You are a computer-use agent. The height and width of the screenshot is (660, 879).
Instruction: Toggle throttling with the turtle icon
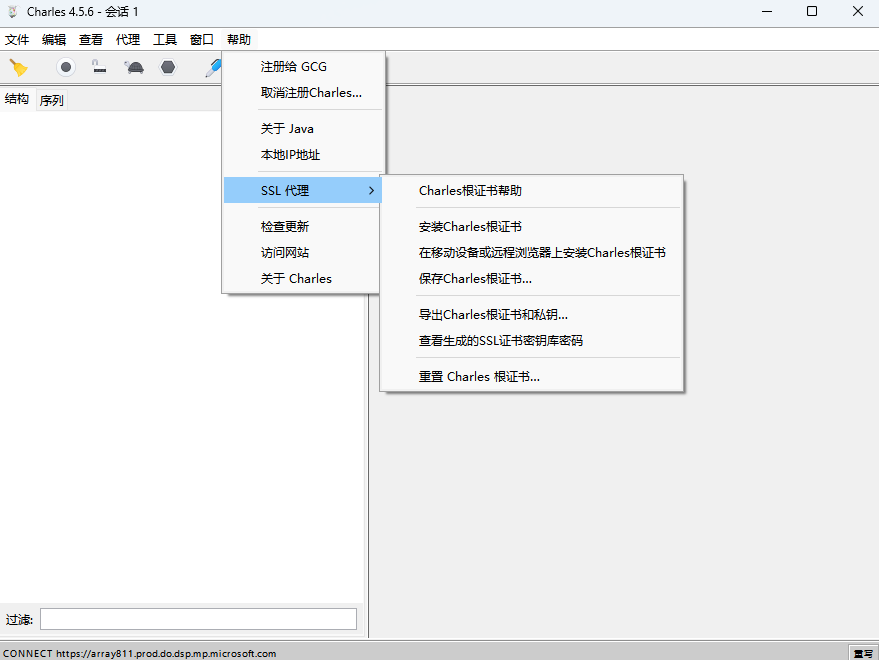134,67
